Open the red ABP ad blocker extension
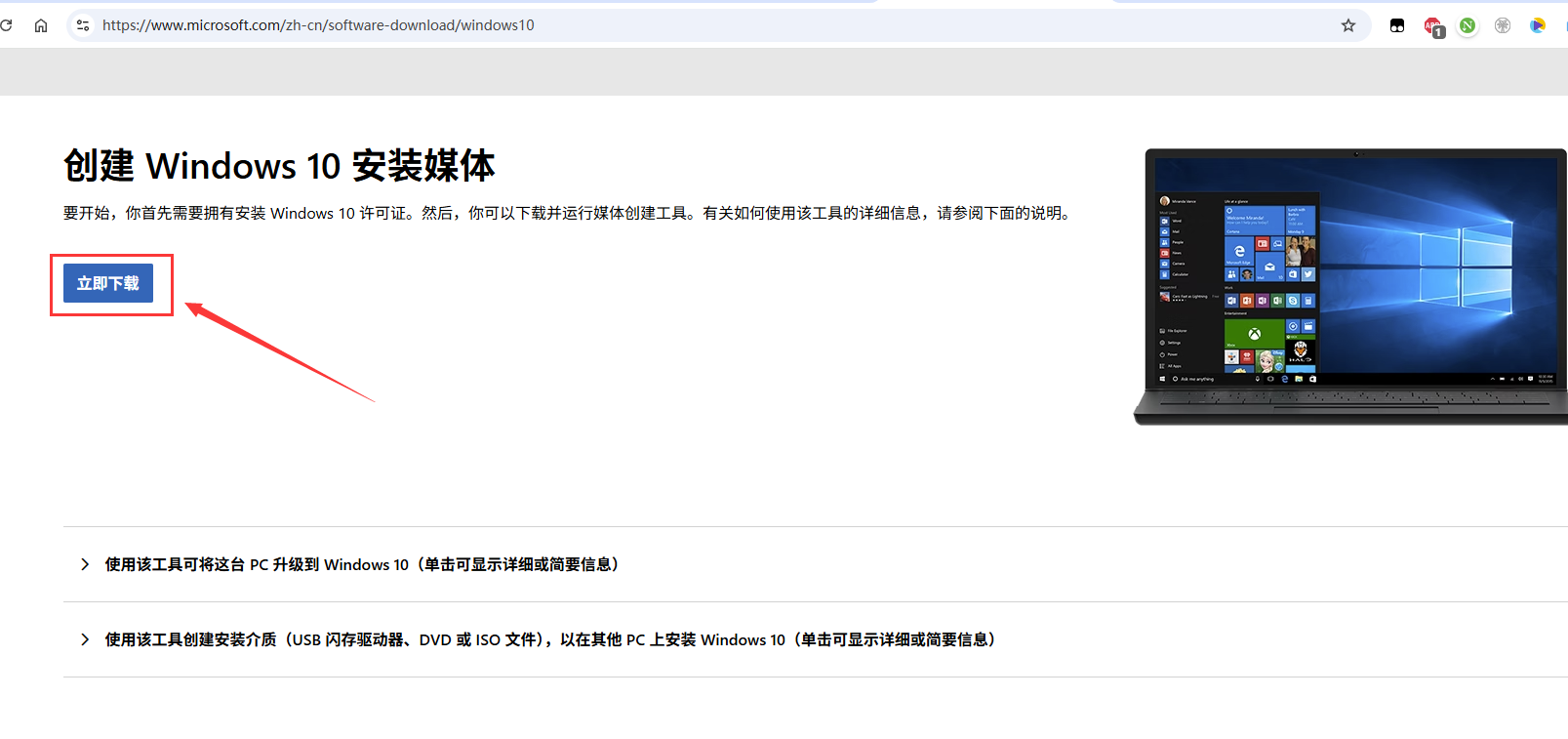 [x=1432, y=26]
